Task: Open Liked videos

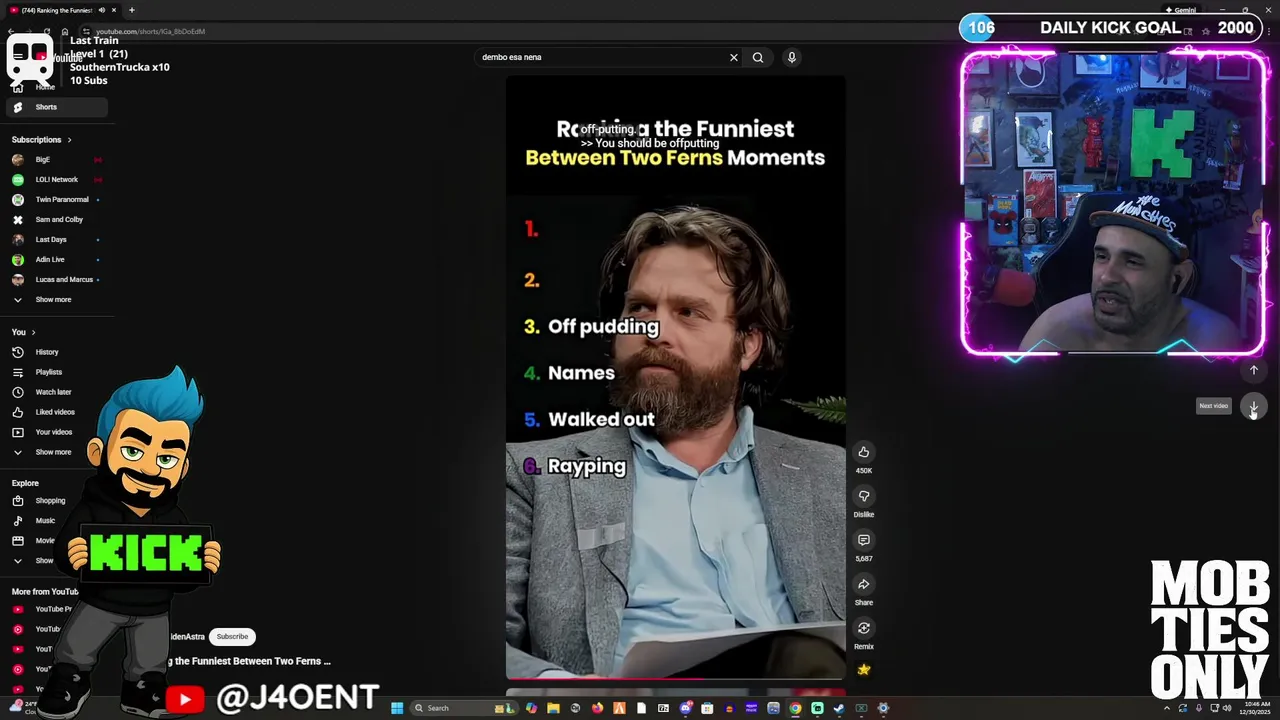Action: tap(55, 412)
